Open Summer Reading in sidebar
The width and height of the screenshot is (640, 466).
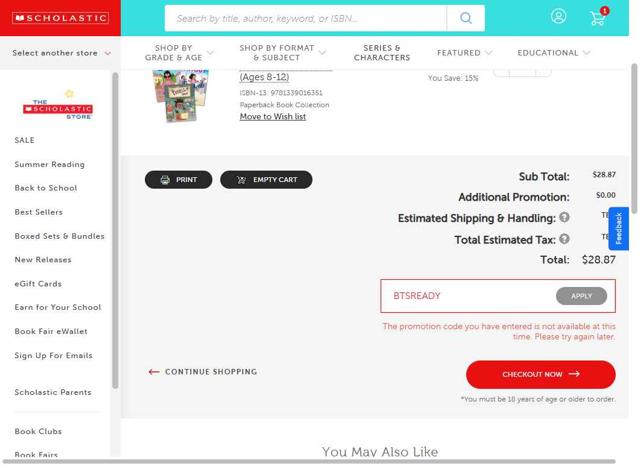50,164
